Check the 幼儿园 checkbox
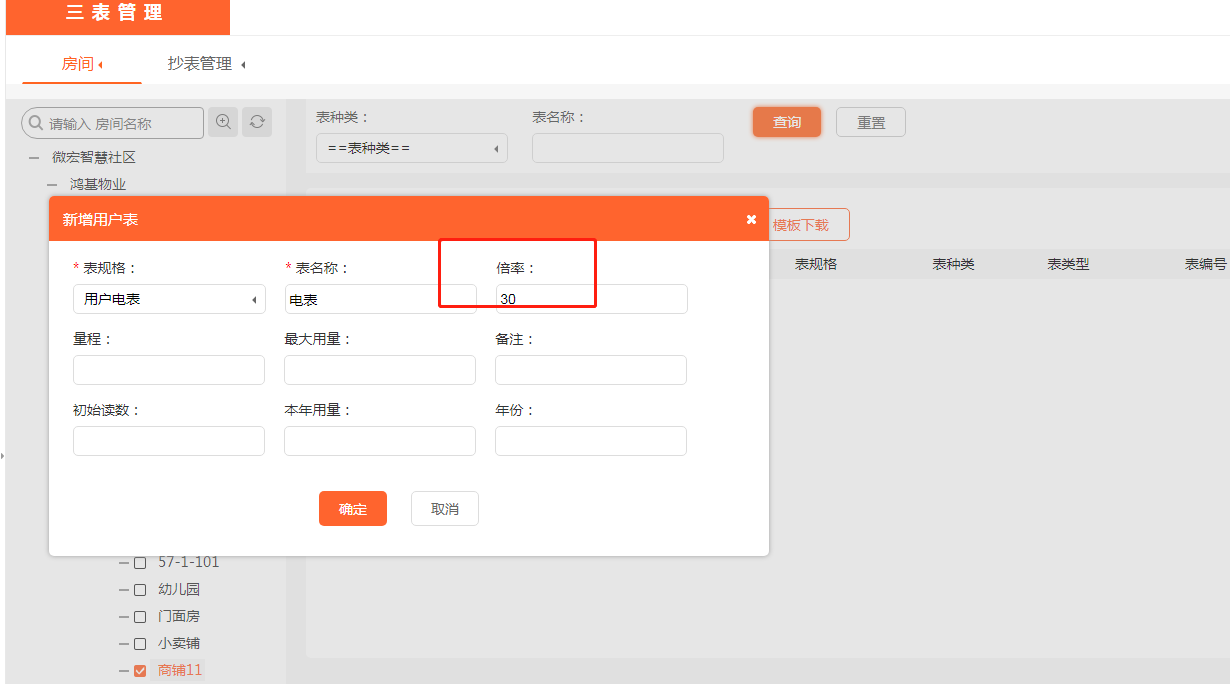 pos(140,590)
